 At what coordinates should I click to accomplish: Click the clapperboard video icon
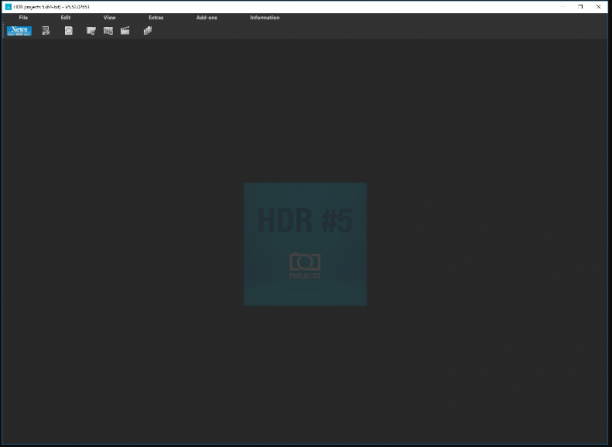click(125, 30)
